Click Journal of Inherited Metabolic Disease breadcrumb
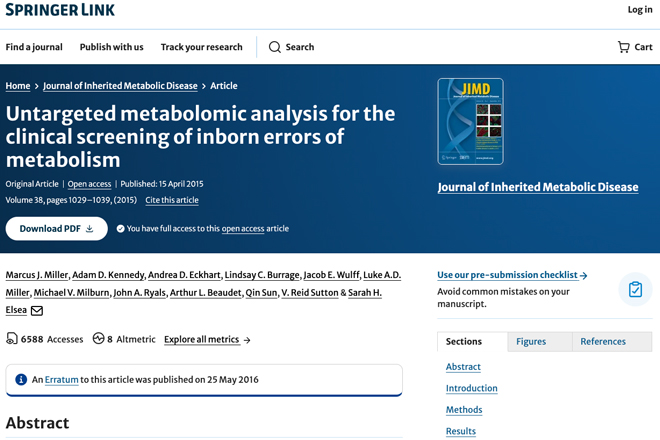Screen dimensions: 660x440 120,86
